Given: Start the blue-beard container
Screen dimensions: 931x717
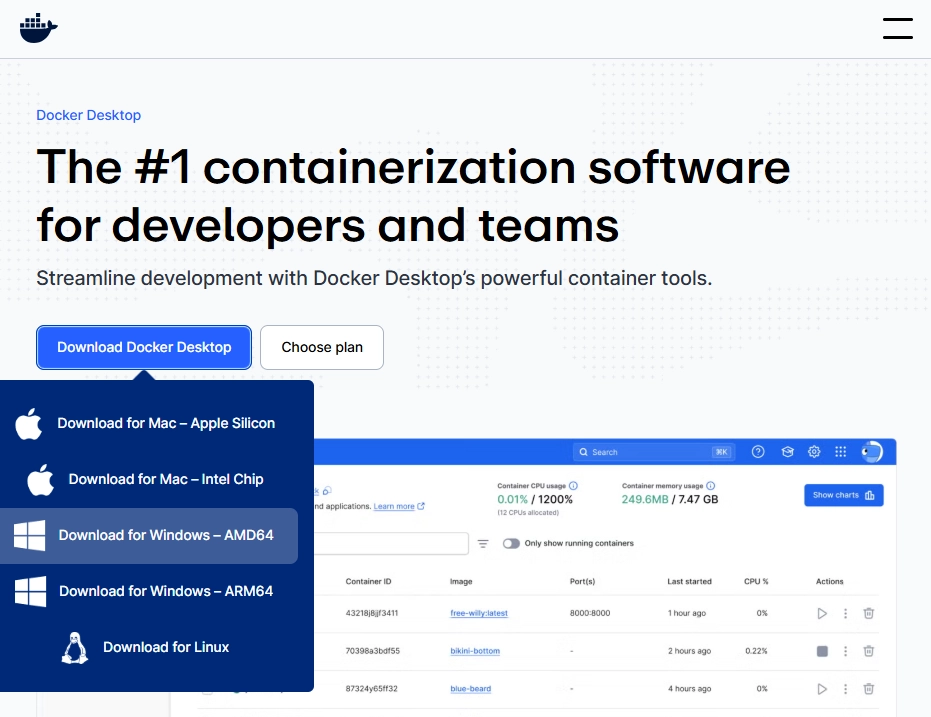Looking at the screenshot, I should [822, 689].
